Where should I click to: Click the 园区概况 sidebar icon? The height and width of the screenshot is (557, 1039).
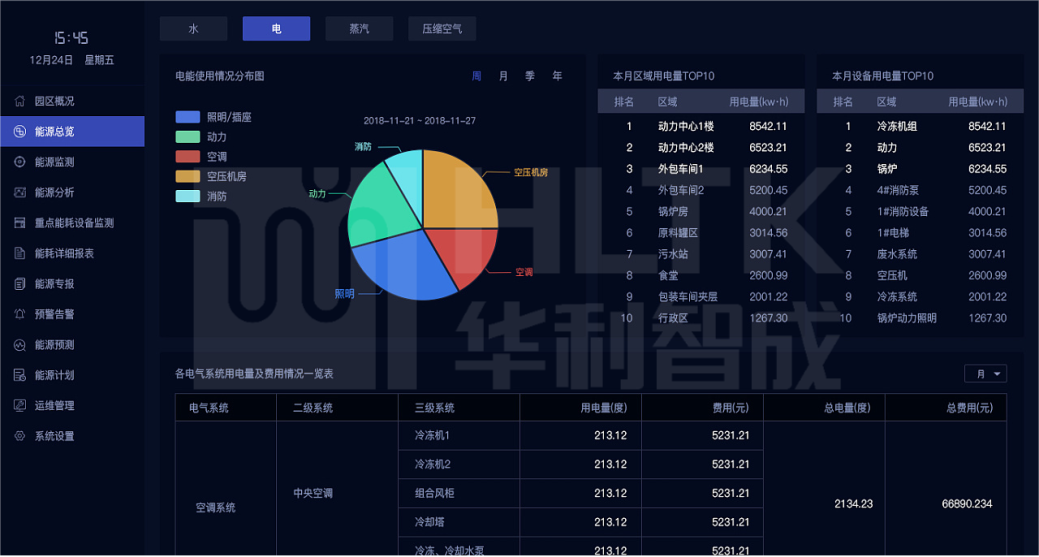tap(20, 101)
